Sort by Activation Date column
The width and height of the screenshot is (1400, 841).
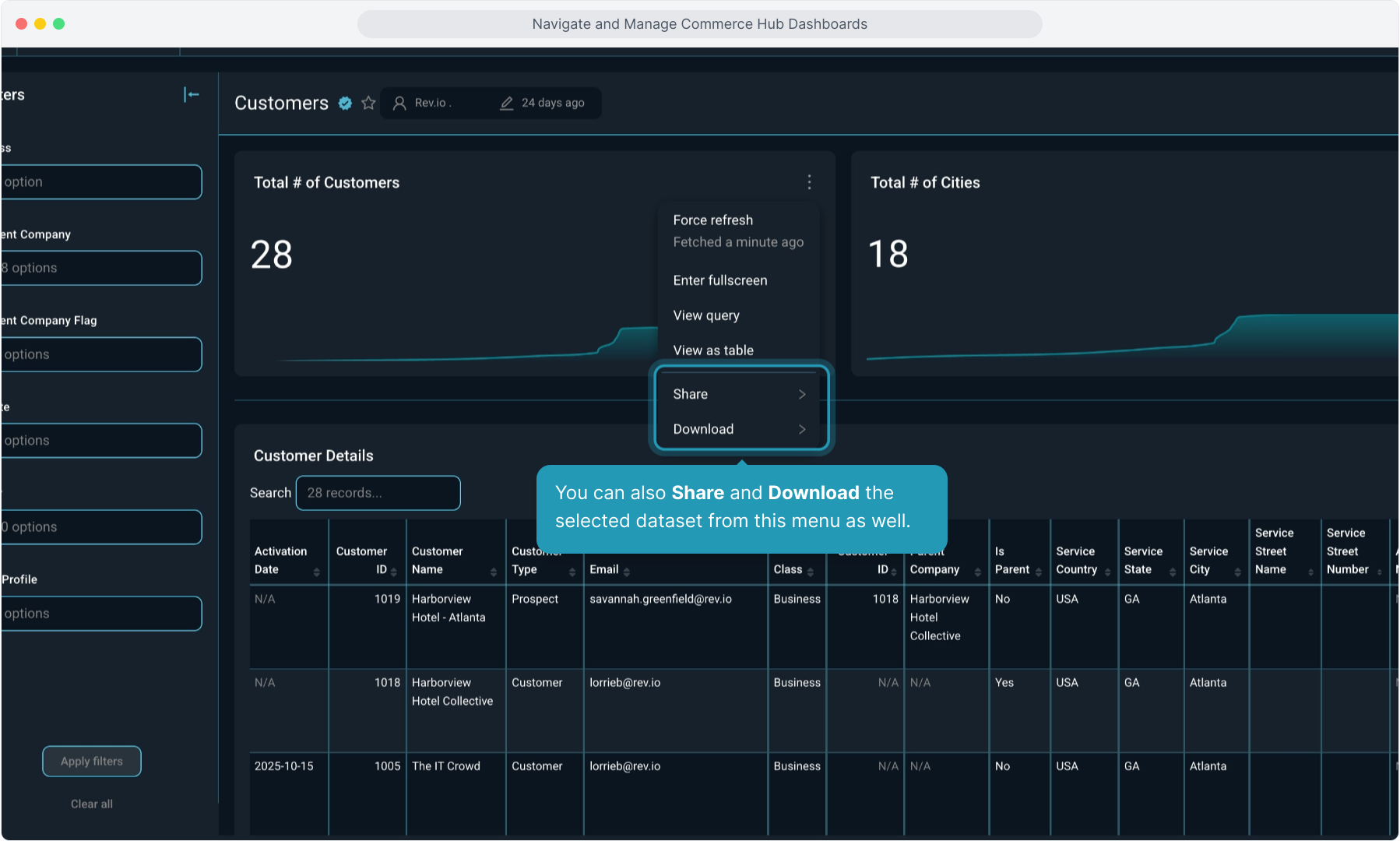tap(316, 572)
